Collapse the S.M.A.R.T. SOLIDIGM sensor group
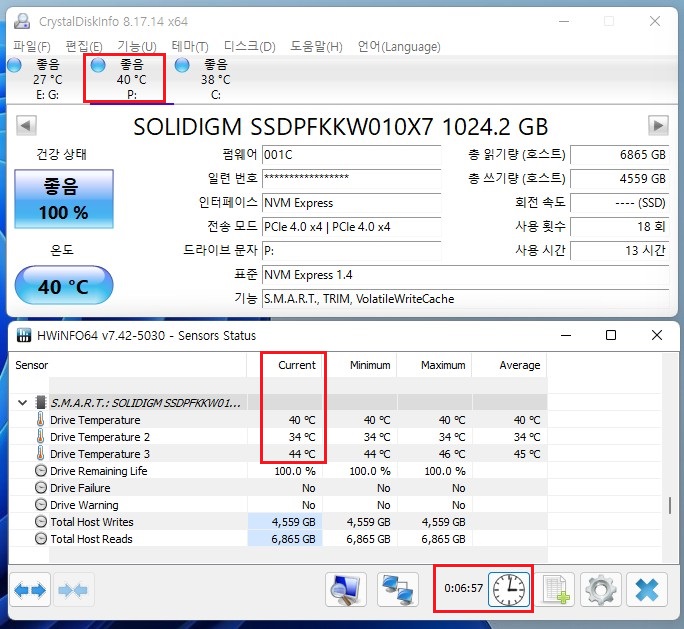This screenshot has height=629, width=684. coord(23,403)
